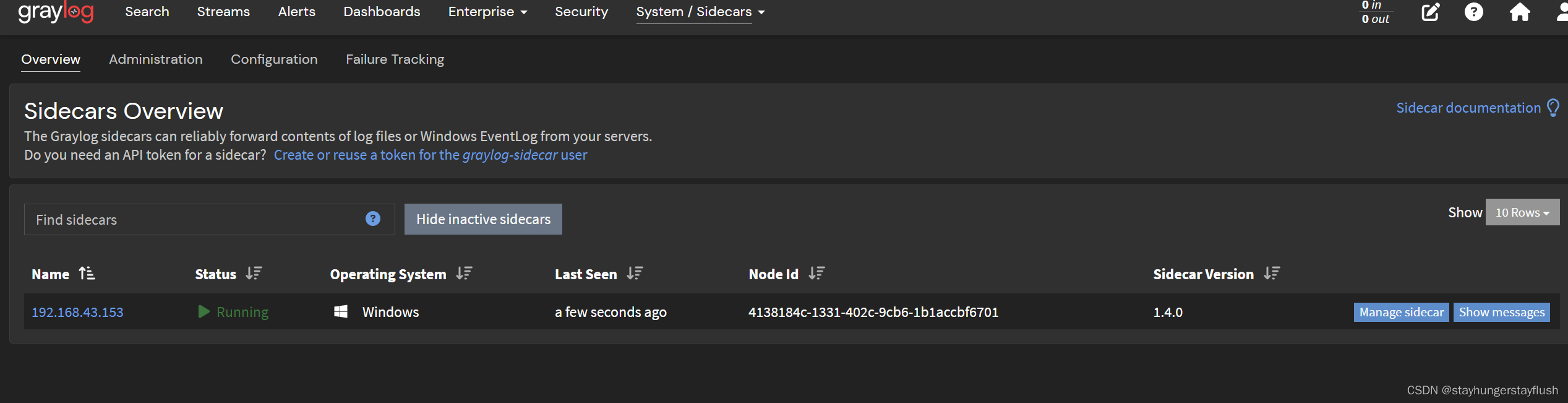Open the 10 Rows page size dropdown
This screenshot has width=1568, height=403.
coord(1522,212)
